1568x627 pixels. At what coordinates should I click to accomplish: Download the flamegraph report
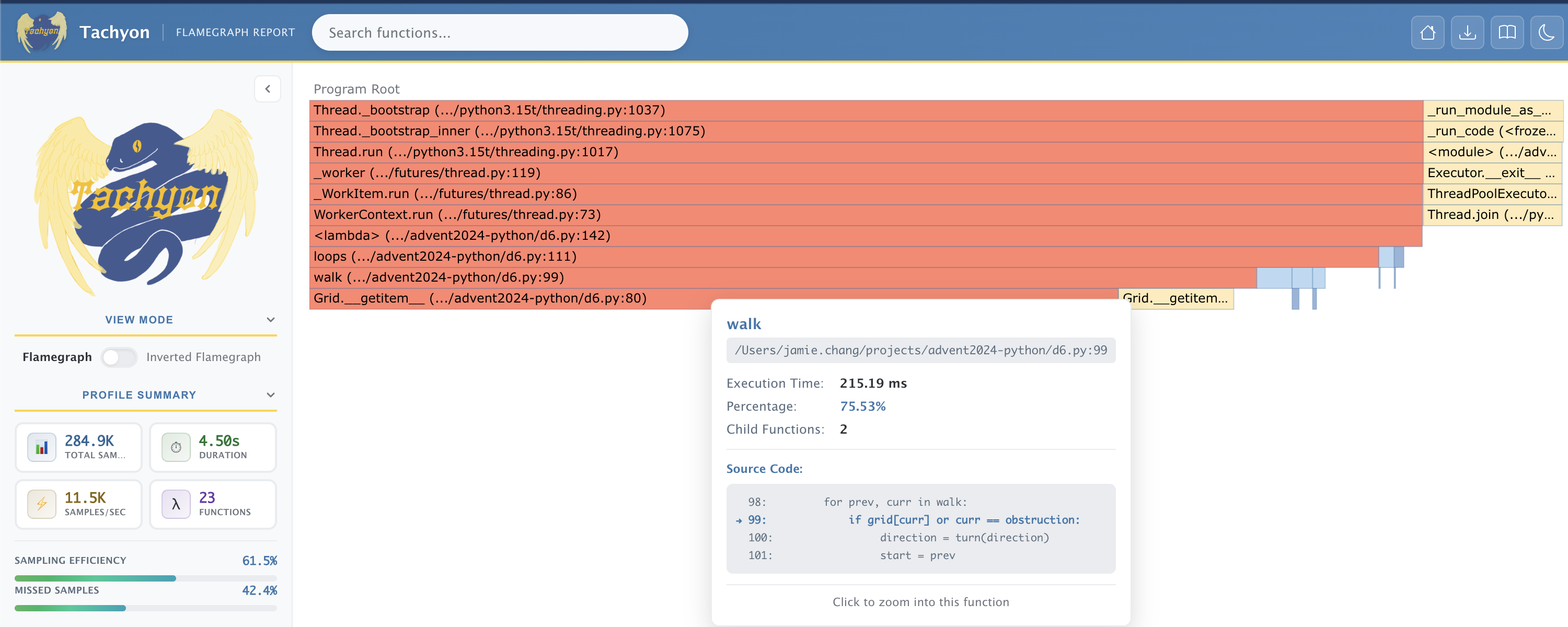point(1467,32)
